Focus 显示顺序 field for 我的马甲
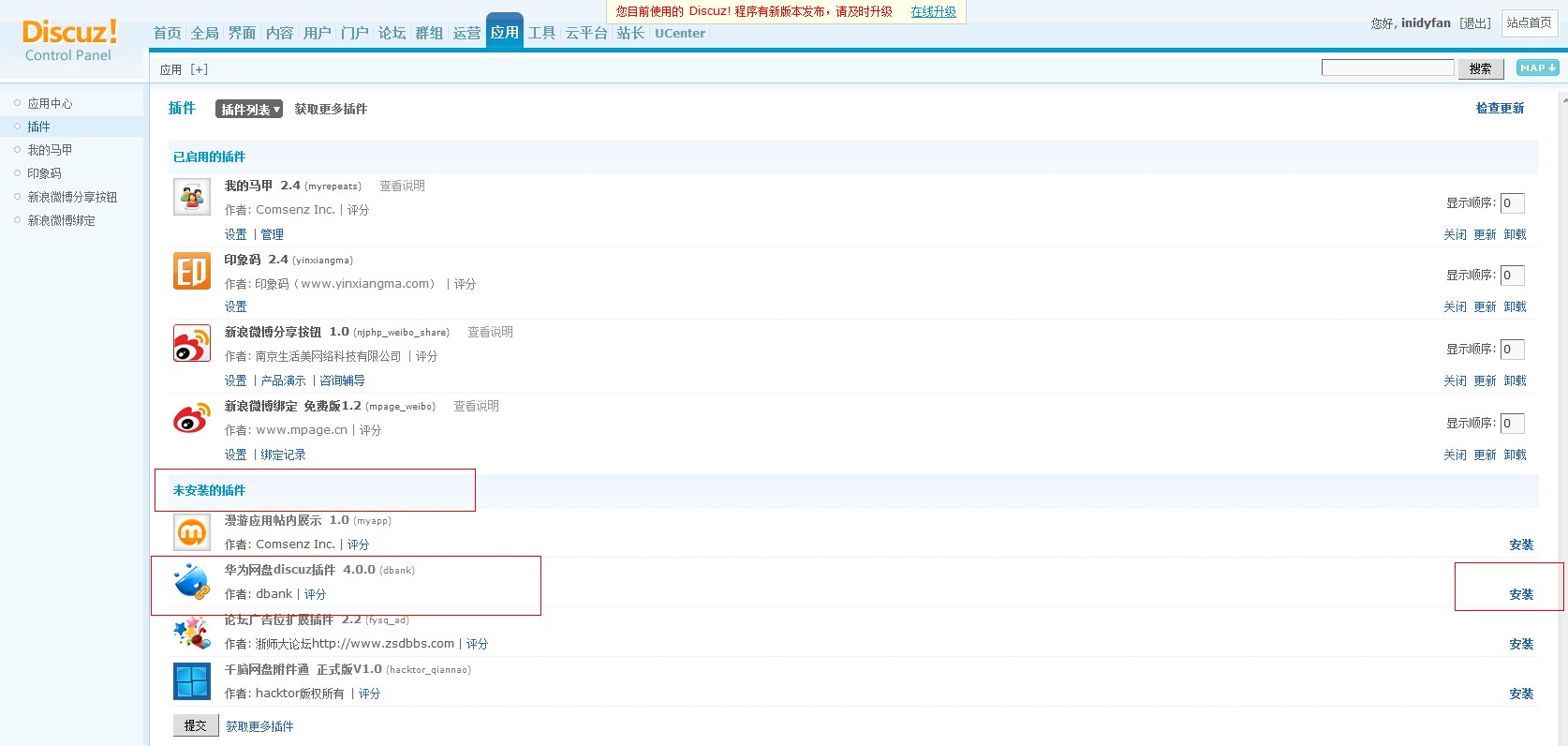This screenshot has width=1568, height=746. 1513,202
